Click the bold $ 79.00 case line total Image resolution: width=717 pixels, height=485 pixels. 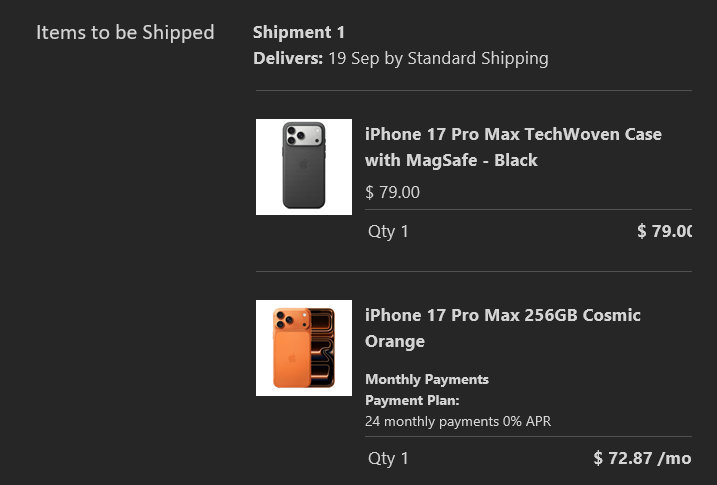[x=664, y=231]
